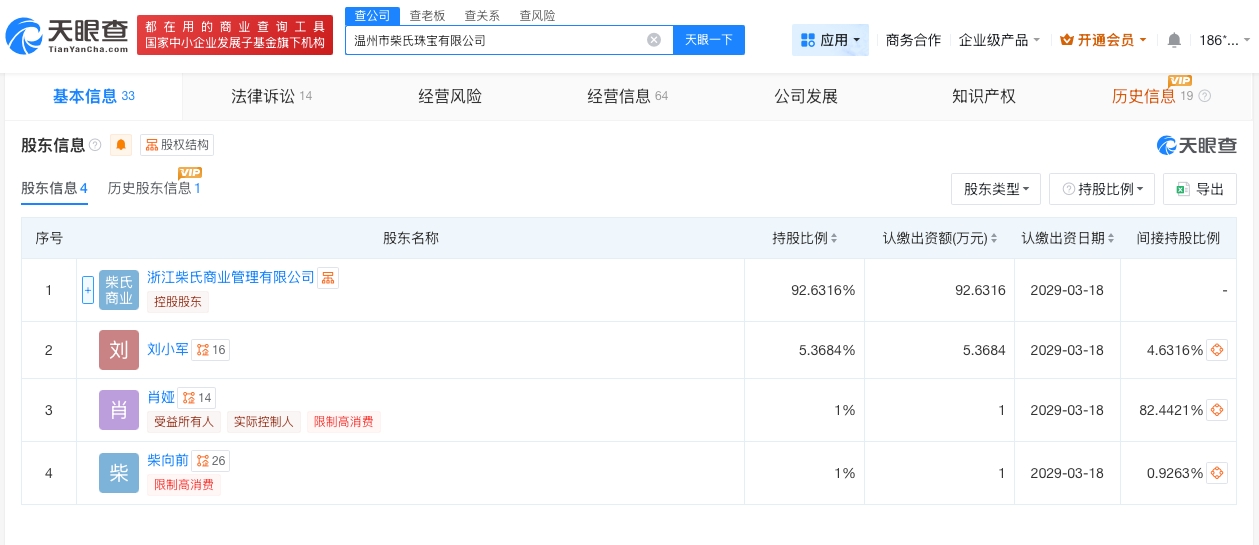The width and height of the screenshot is (1259, 545).
Task: Open the TianYanCha logo homepage
Action: 67,35
